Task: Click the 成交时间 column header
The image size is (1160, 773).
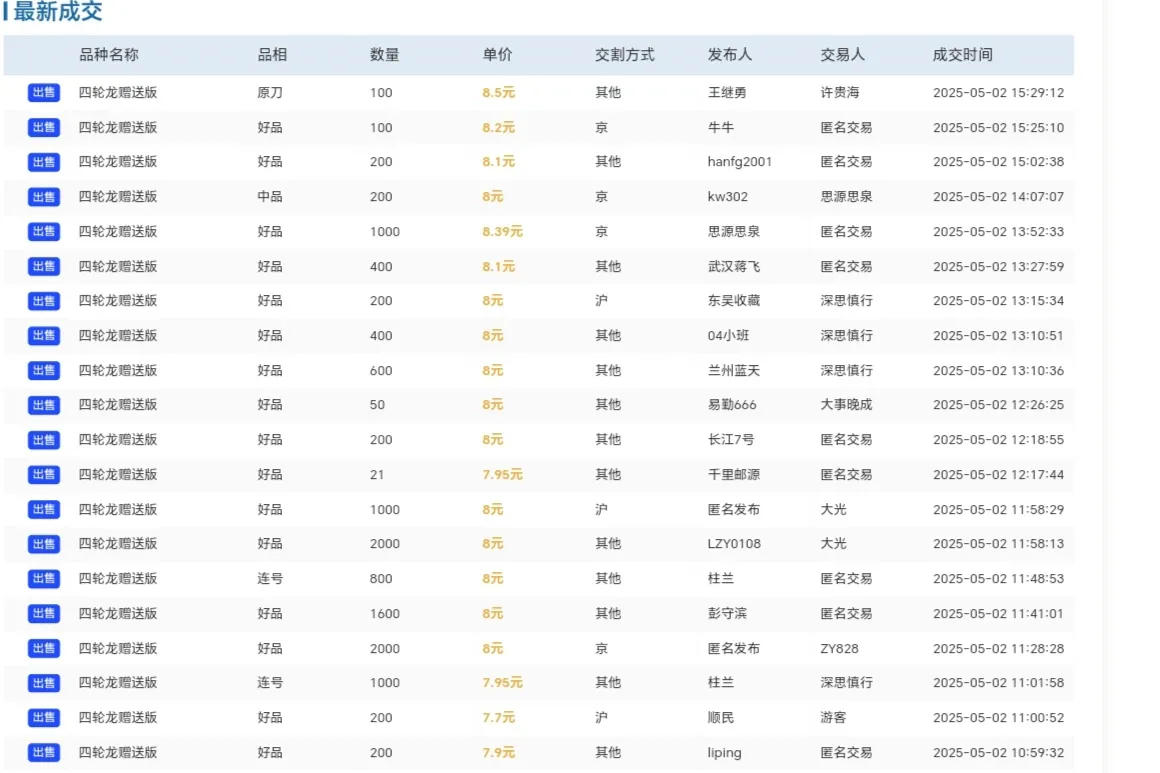Action: coord(962,55)
